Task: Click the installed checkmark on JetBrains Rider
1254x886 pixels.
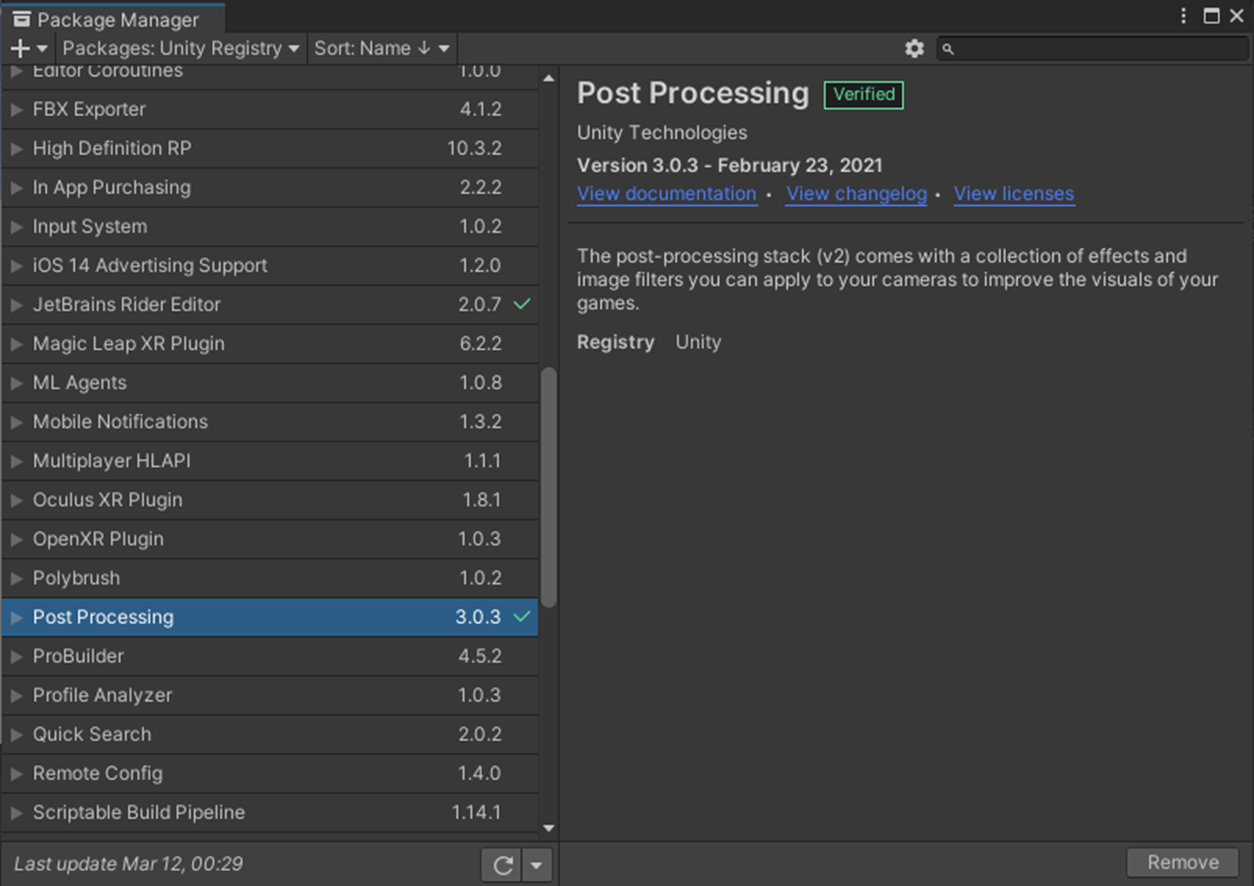Action: (521, 304)
